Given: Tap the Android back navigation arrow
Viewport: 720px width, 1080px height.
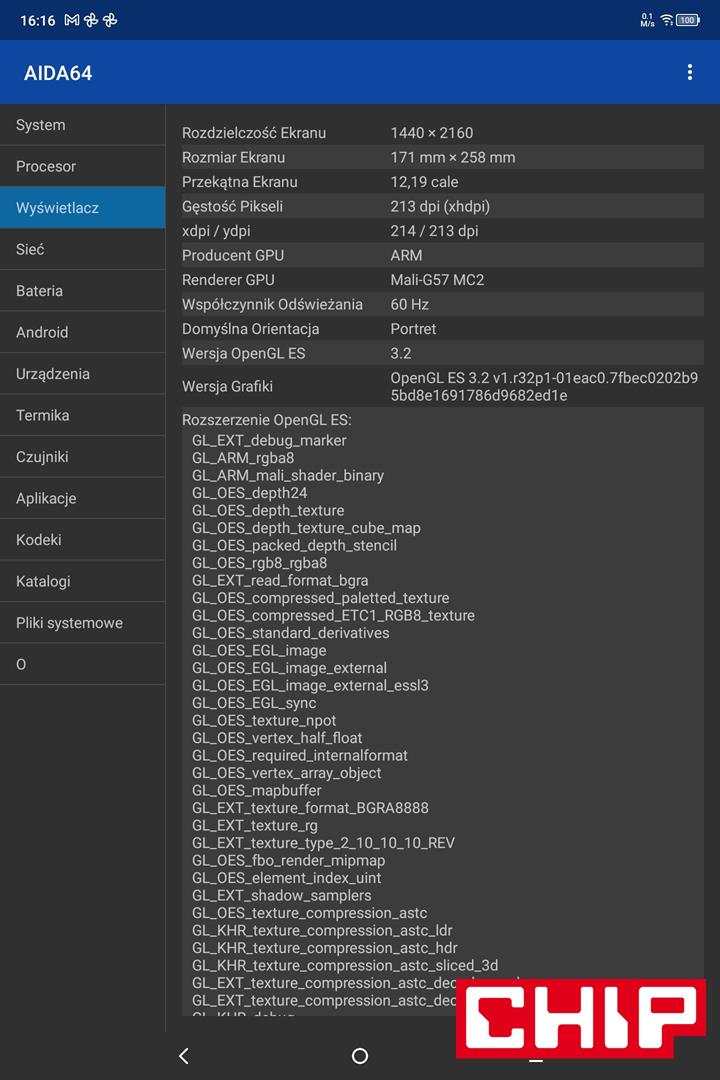Looking at the screenshot, I should click(183, 1056).
